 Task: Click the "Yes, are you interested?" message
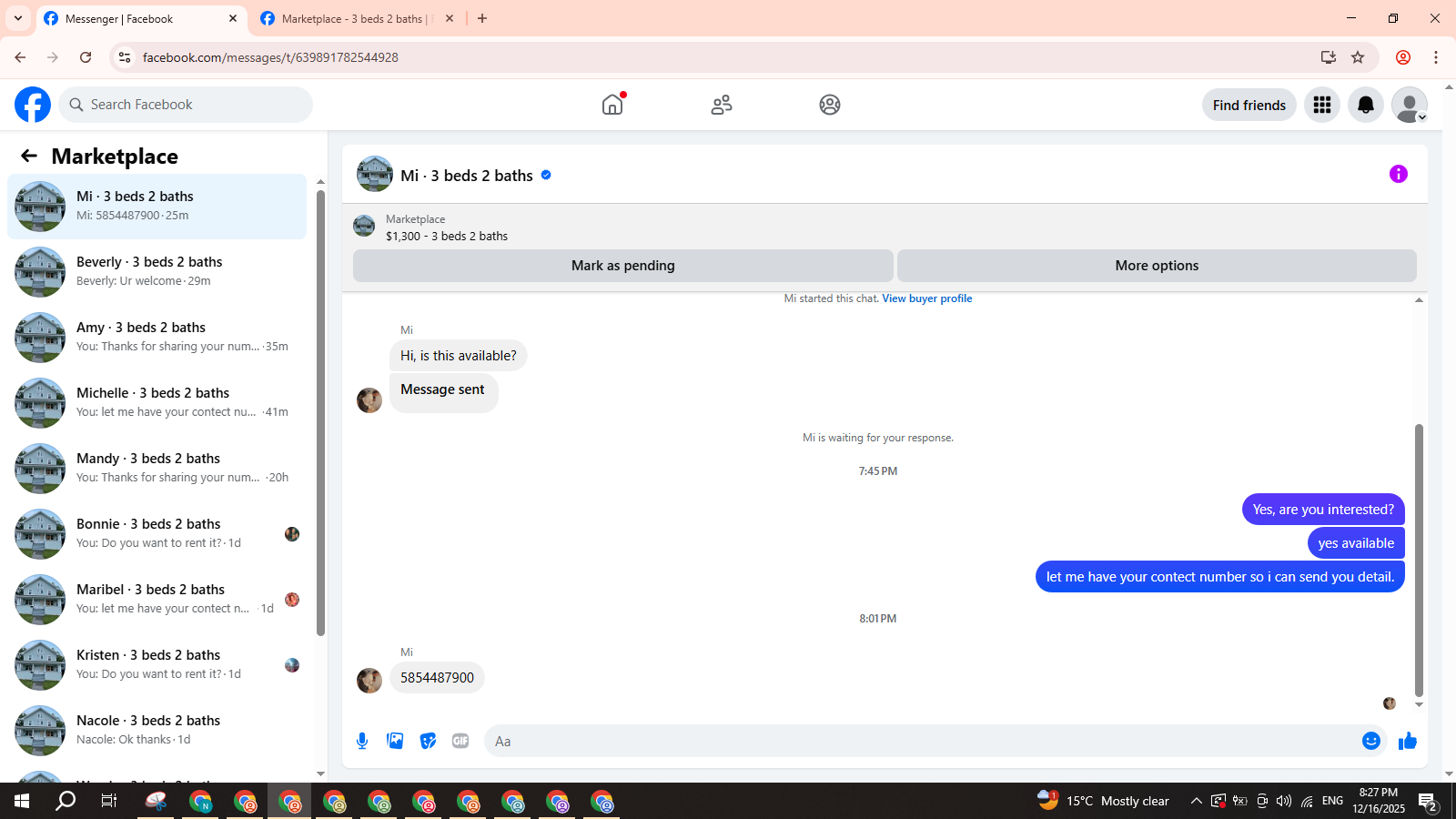pos(1323,510)
